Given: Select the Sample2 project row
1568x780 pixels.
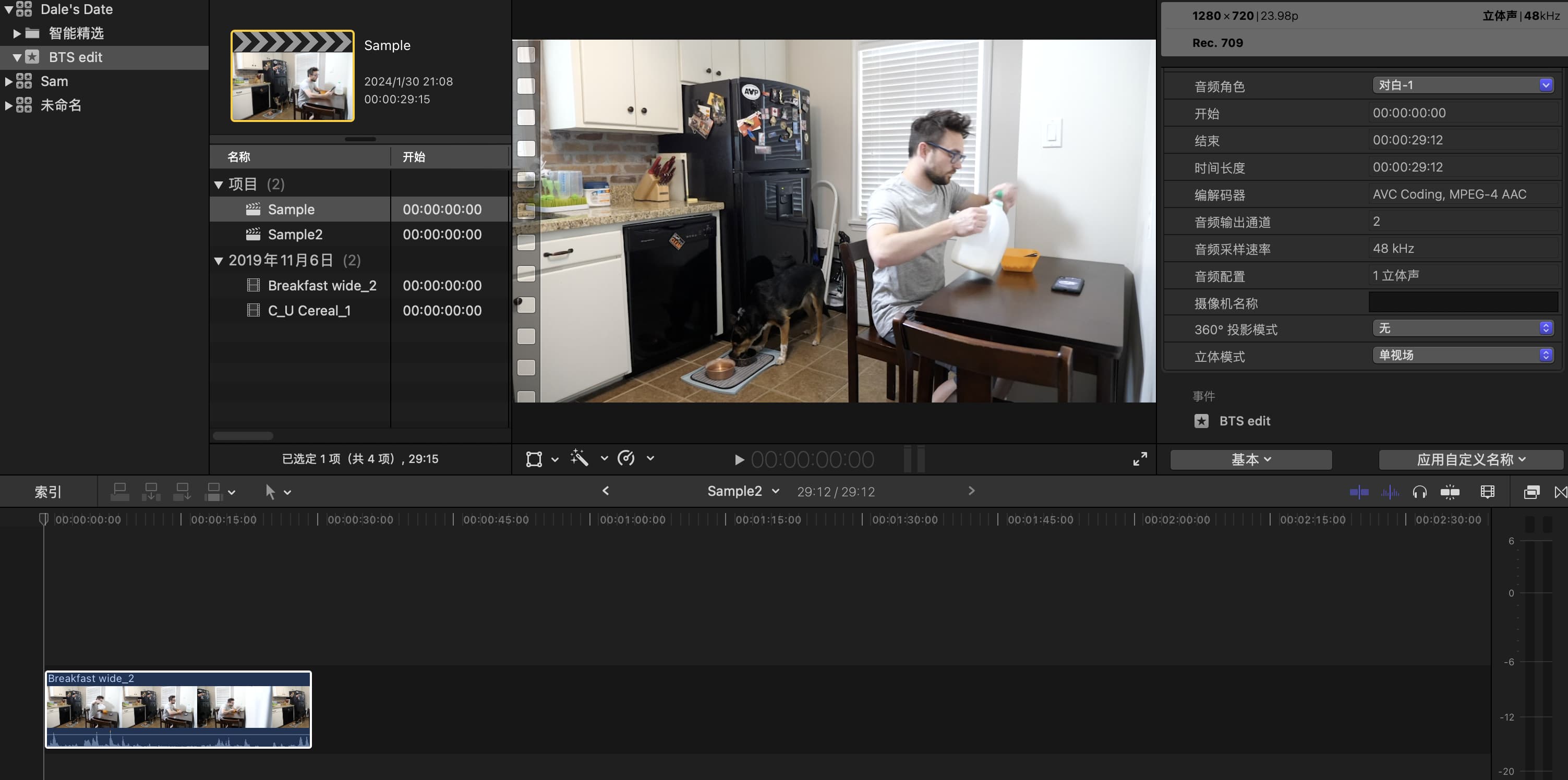Looking at the screenshot, I should [x=359, y=234].
